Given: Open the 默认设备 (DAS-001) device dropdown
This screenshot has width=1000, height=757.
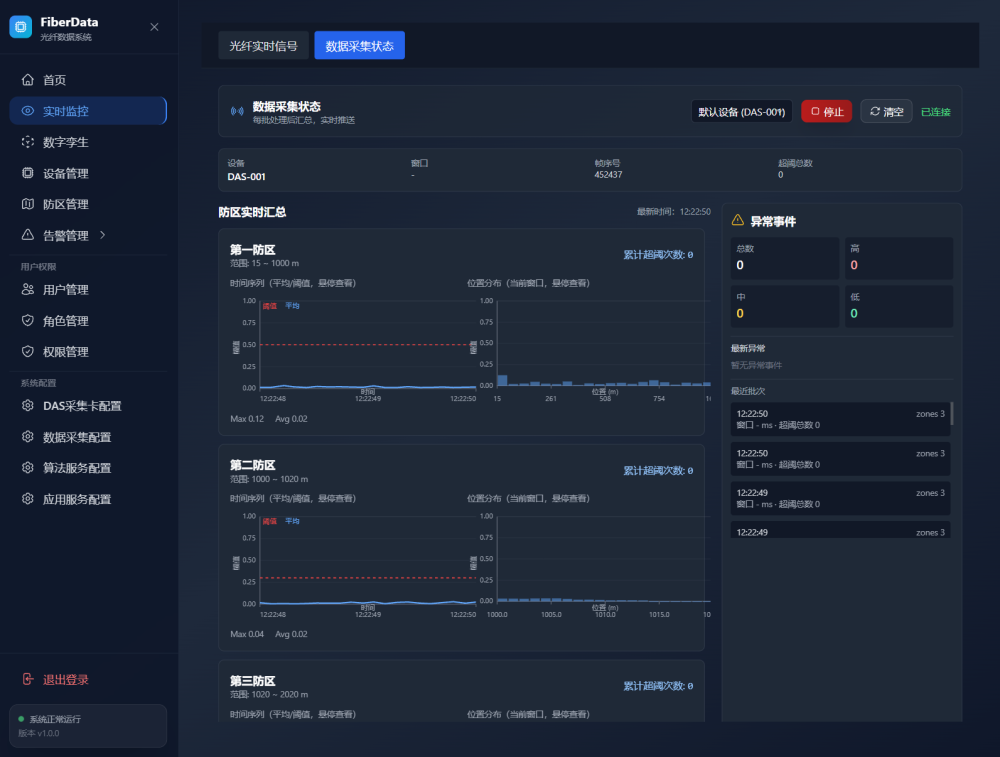Looking at the screenshot, I should 741,112.
